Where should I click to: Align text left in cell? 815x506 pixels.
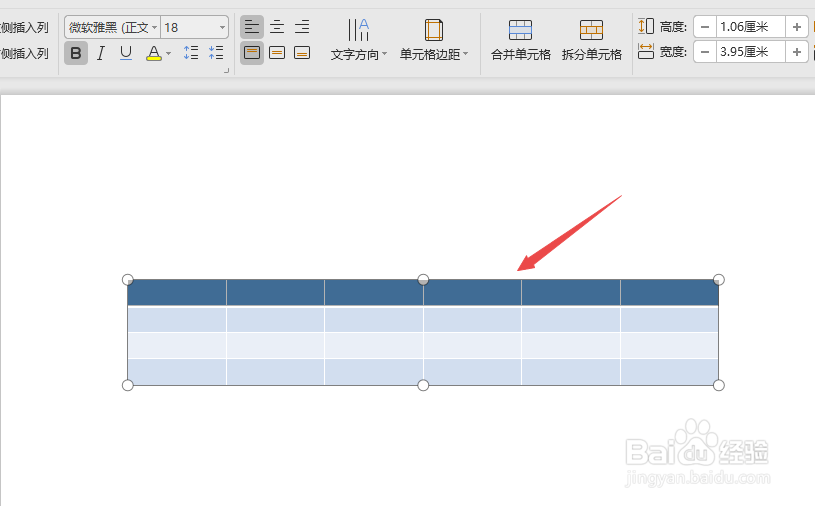click(x=252, y=27)
